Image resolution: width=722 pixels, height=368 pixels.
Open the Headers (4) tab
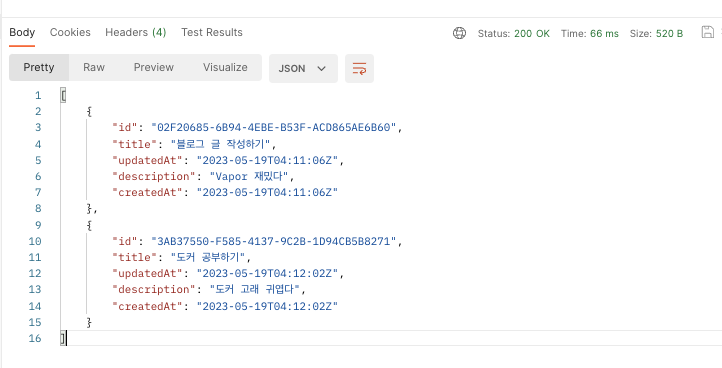click(x=135, y=32)
